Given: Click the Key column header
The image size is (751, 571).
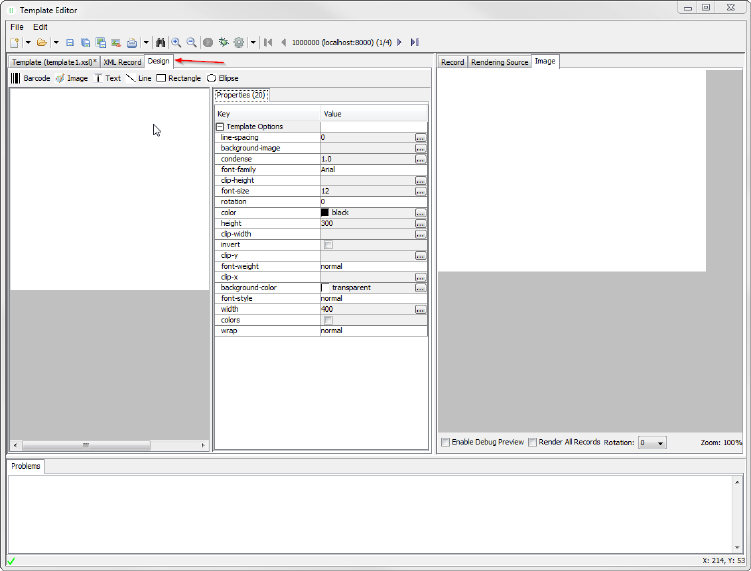Looking at the screenshot, I should coord(267,114).
